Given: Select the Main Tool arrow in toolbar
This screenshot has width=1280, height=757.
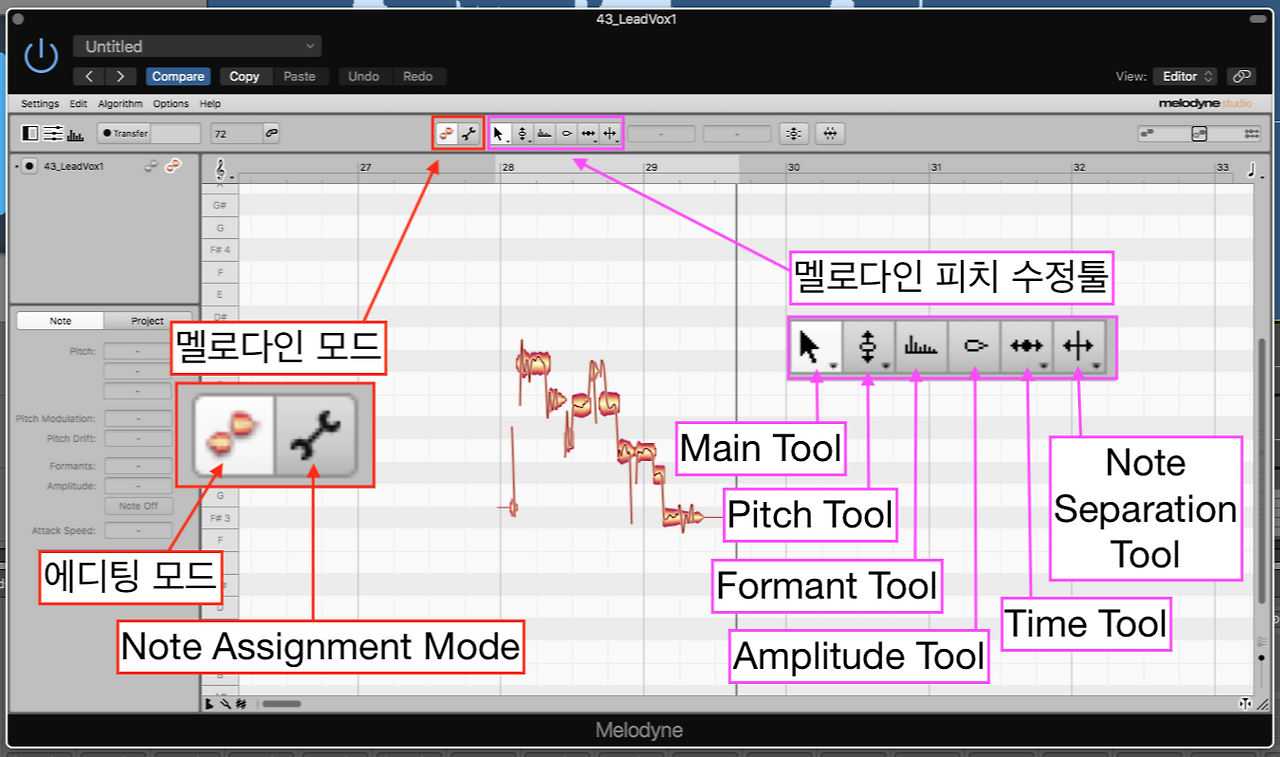Looking at the screenshot, I should click(501, 133).
